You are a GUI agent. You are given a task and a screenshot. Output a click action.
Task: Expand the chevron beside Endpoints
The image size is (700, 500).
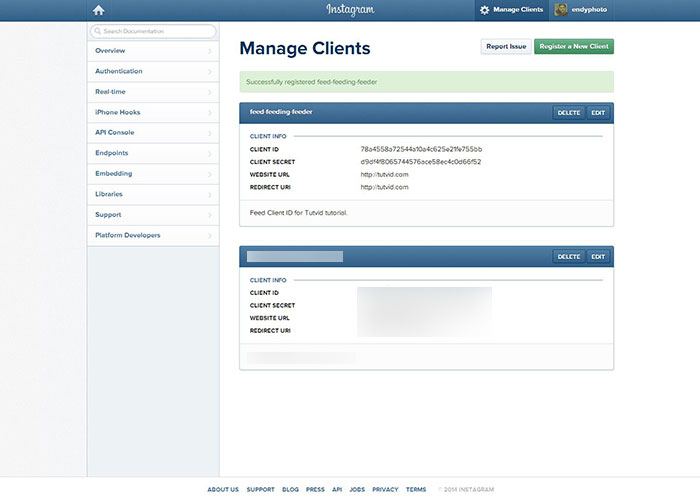(210, 154)
